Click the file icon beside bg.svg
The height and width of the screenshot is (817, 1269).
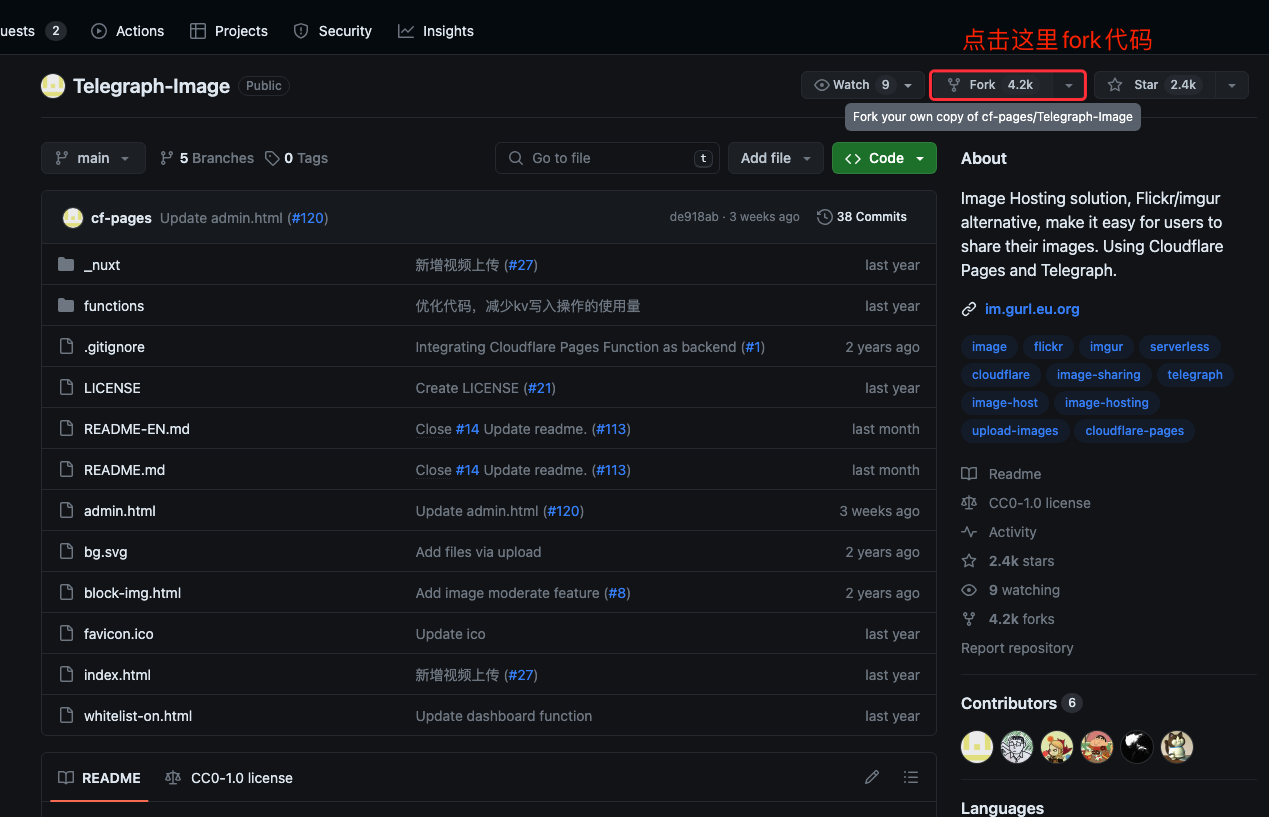(66, 552)
